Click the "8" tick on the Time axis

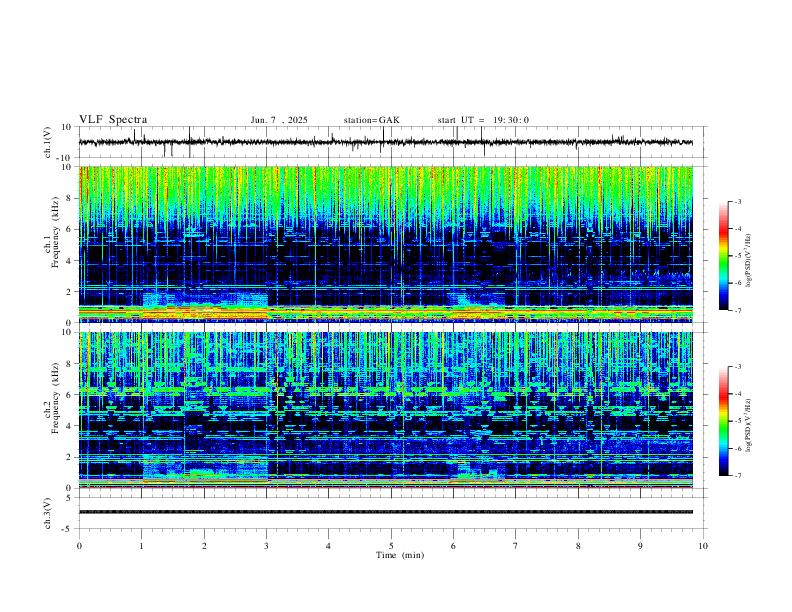(x=578, y=546)
